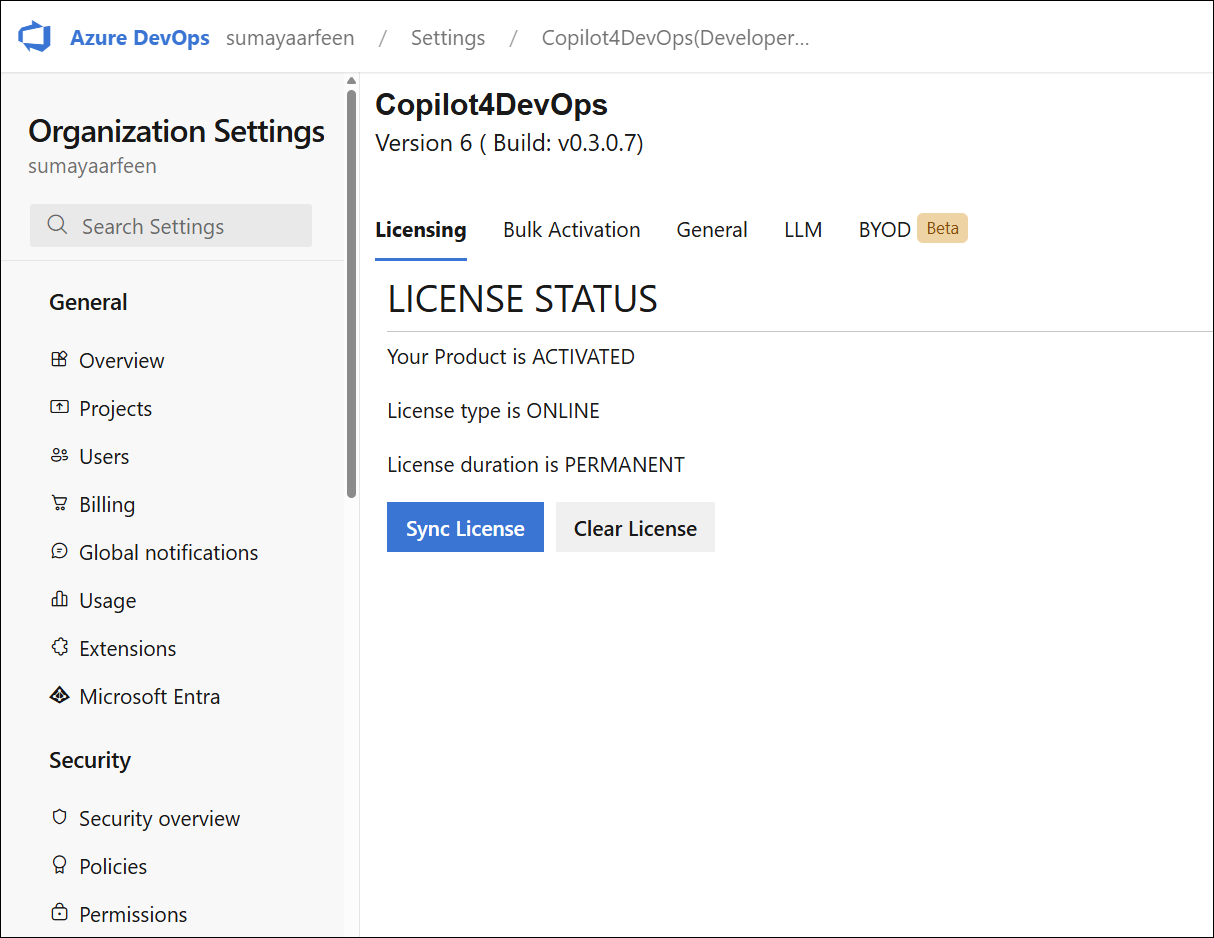
Task: Click 'License duration is PERMANENT' text
Action: (x=536, y=465)
